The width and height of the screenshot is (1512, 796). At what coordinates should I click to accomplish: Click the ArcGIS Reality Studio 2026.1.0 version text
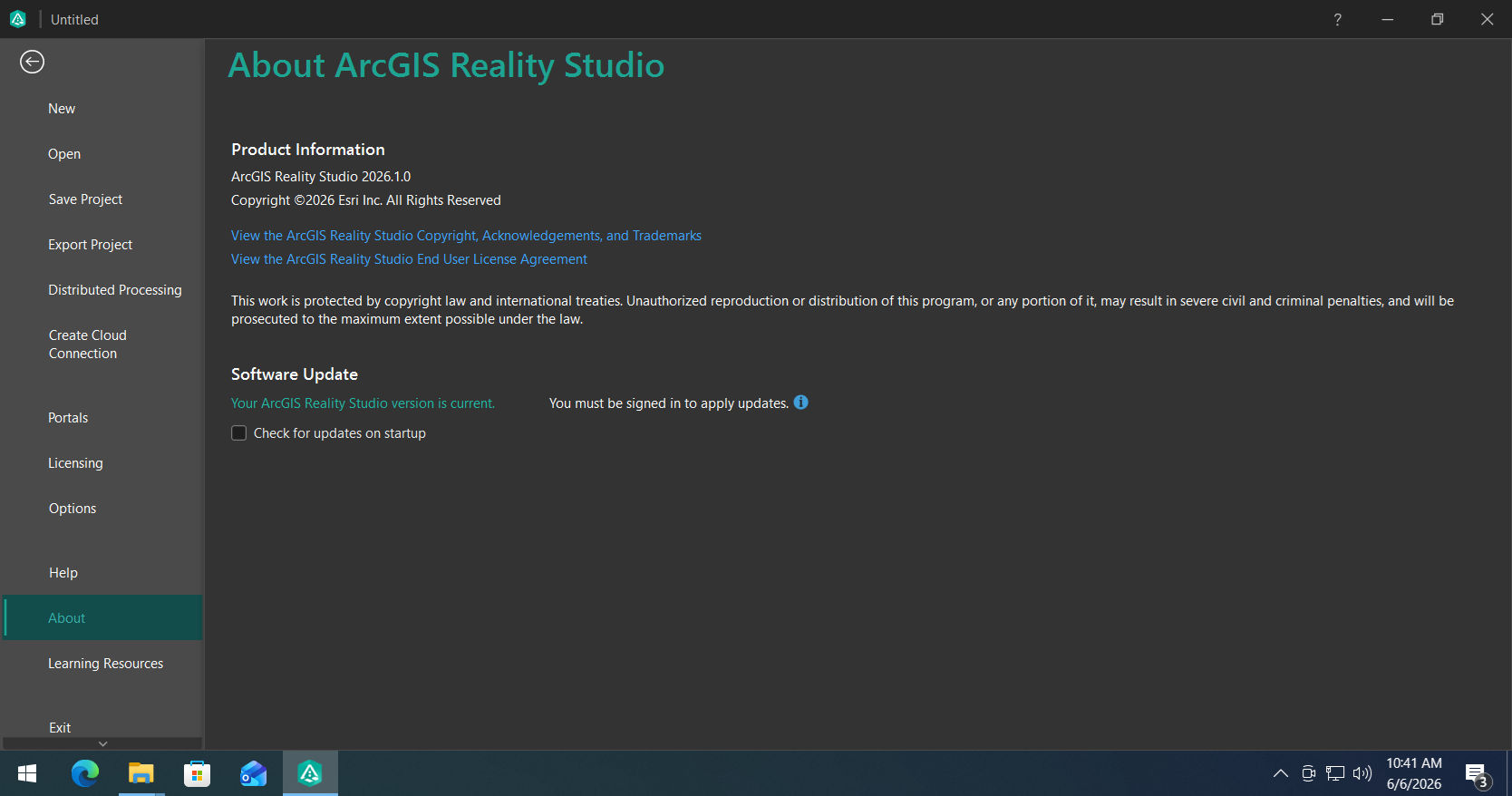coord(321,177)
